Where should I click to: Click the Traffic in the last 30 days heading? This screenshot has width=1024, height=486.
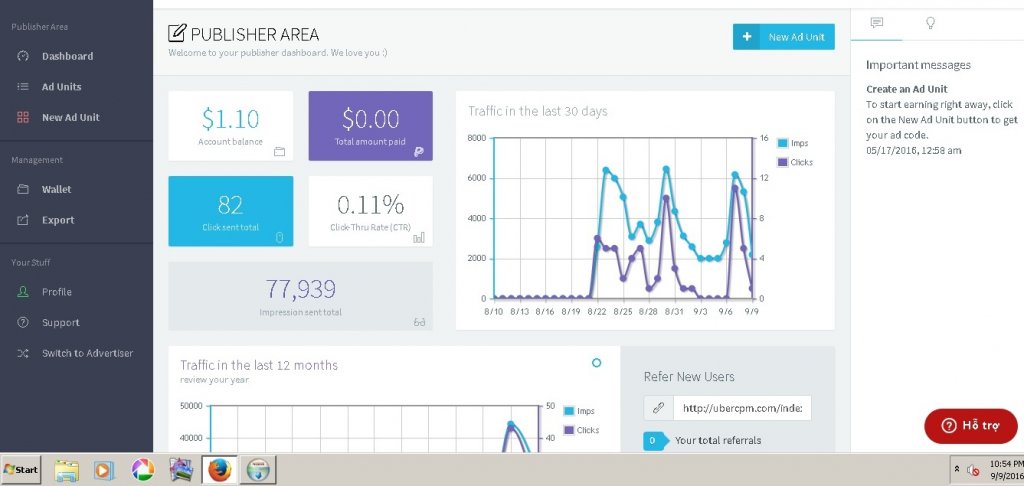click(x=537, y=111)
